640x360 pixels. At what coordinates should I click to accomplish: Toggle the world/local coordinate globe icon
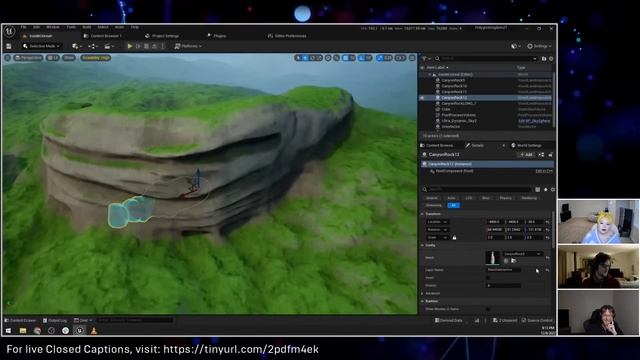pyautogui.click(x=328, y=58)
